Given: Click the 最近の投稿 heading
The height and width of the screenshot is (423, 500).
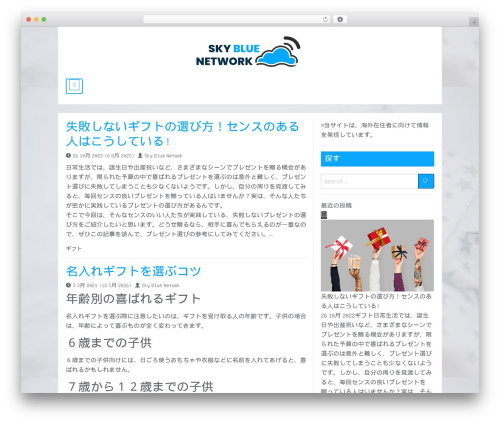Looking at the screenshot, I should [x=336, y=205].
